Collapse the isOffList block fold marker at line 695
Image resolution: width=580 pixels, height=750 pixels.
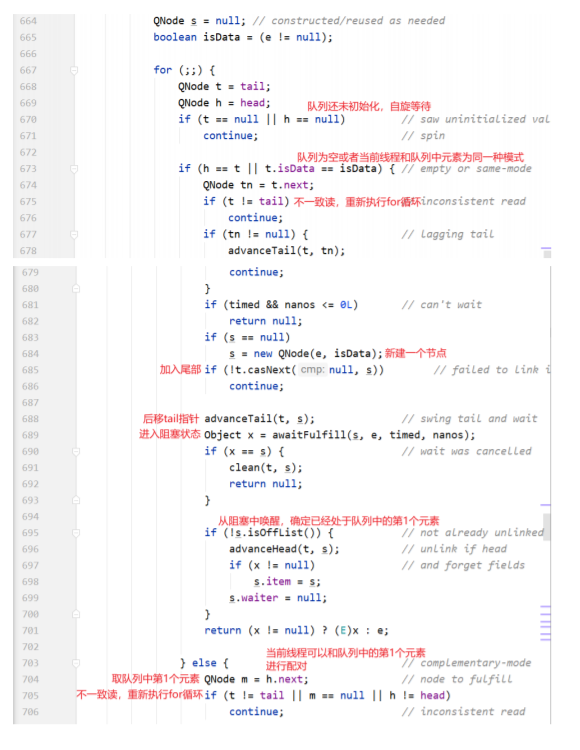tap(76, 533)
